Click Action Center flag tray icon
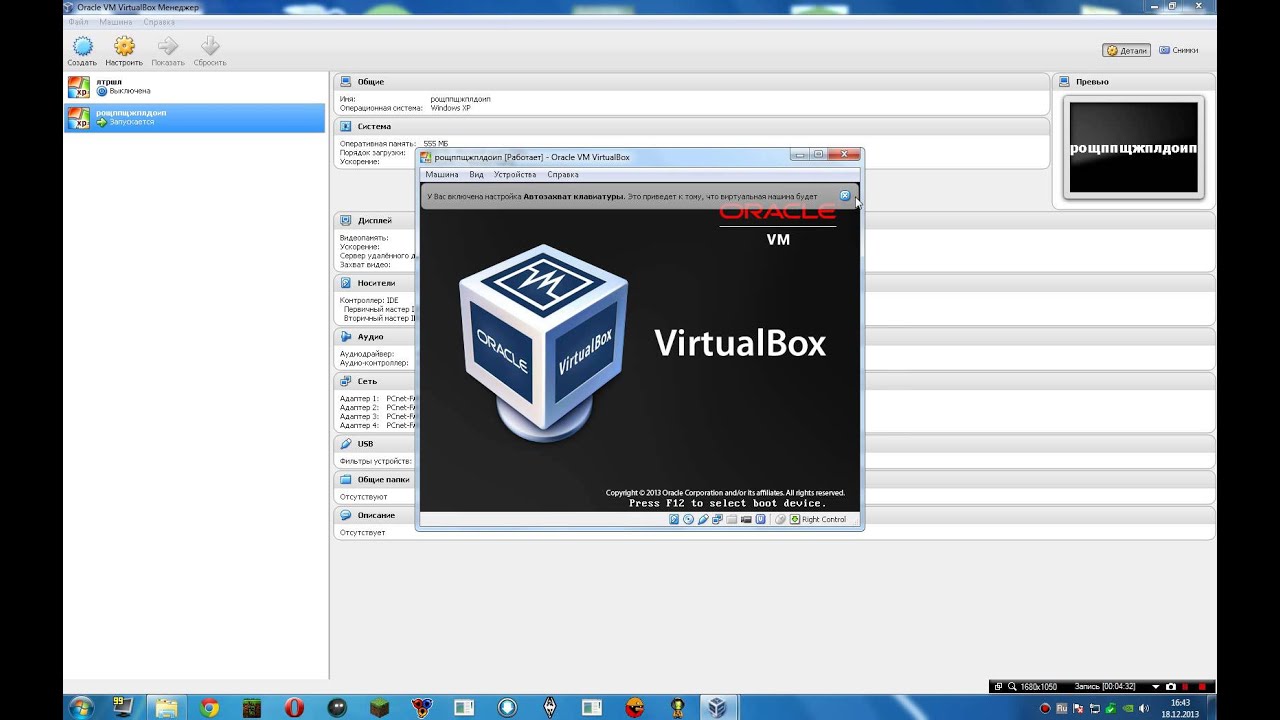This screenshot has width=1280, height=720. coord(1078,709)
